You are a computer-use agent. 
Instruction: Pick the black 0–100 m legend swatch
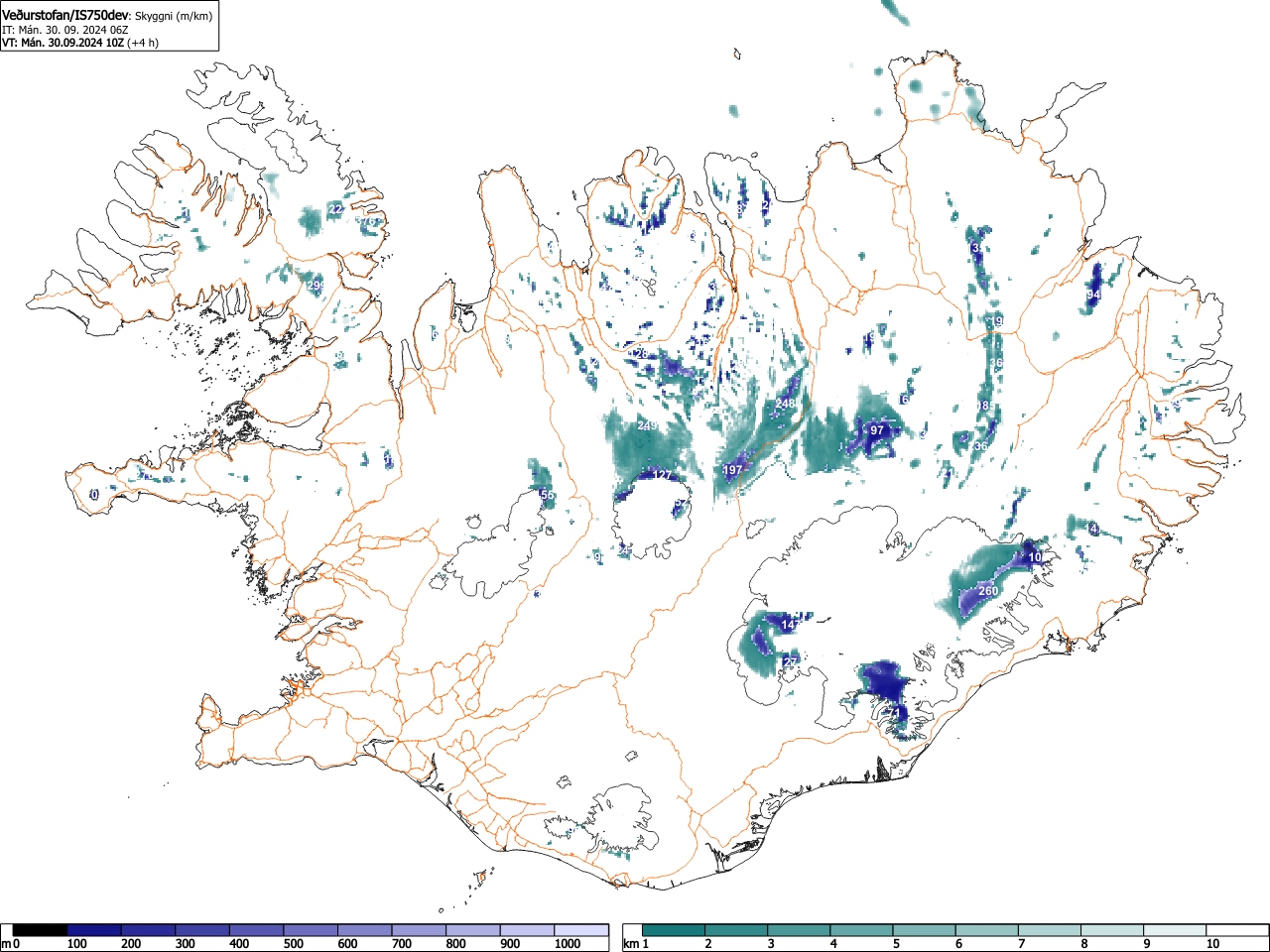41,930
